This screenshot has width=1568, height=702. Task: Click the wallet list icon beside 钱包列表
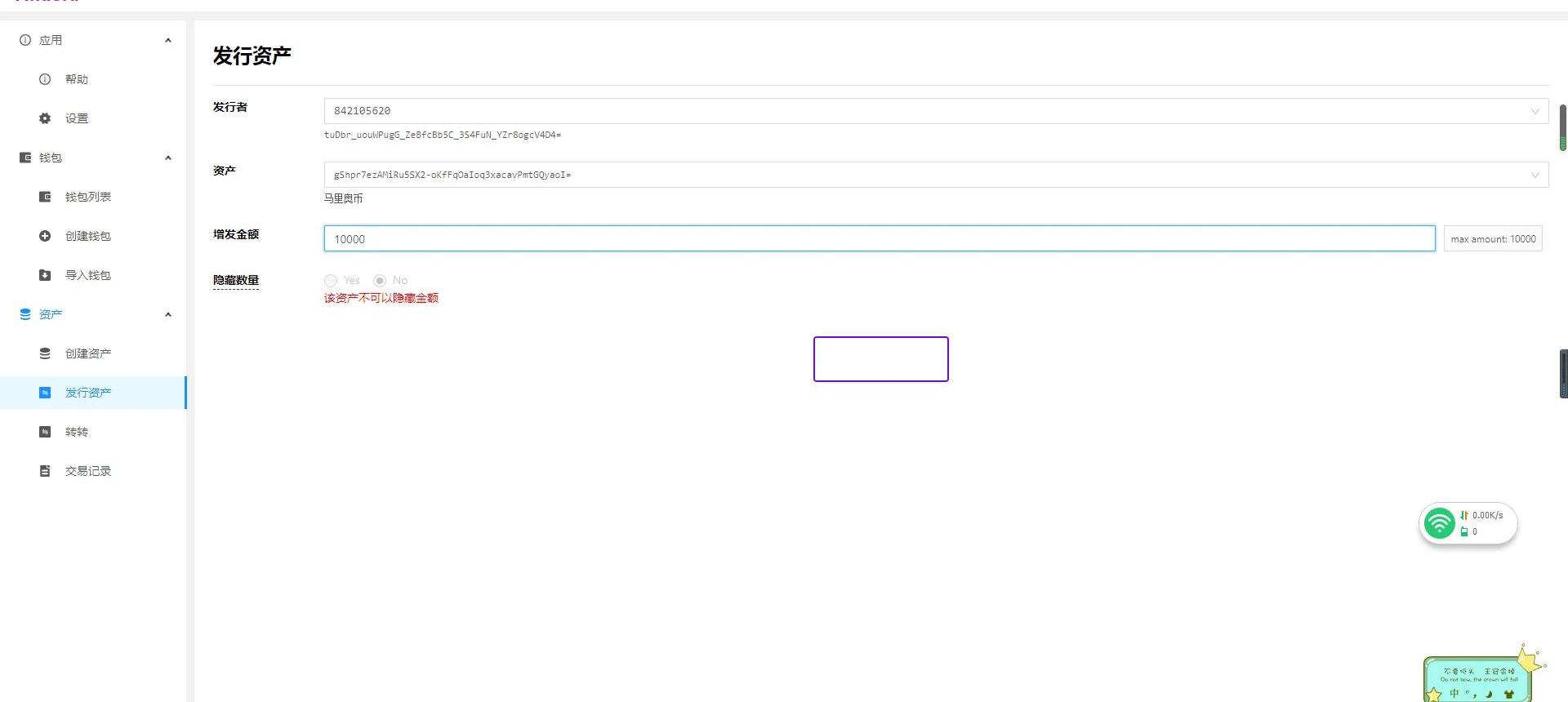(x=45, y=197)
